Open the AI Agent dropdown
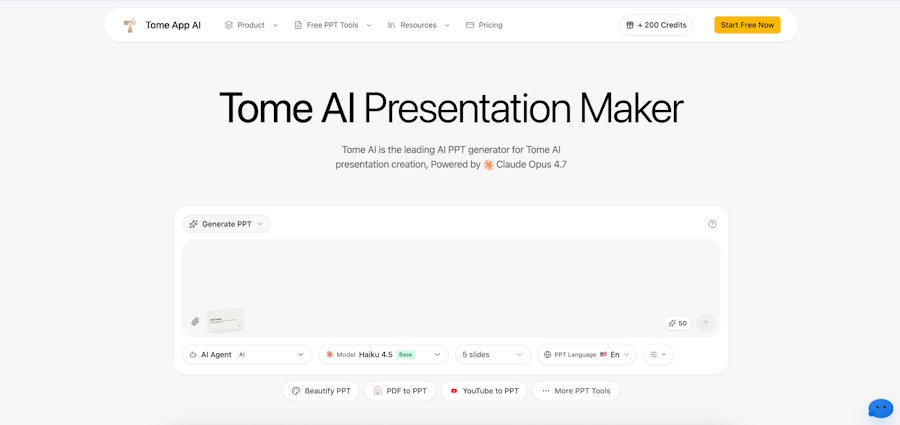The width and height of the screenshot is (900, 425). click(x=247, y=355)
